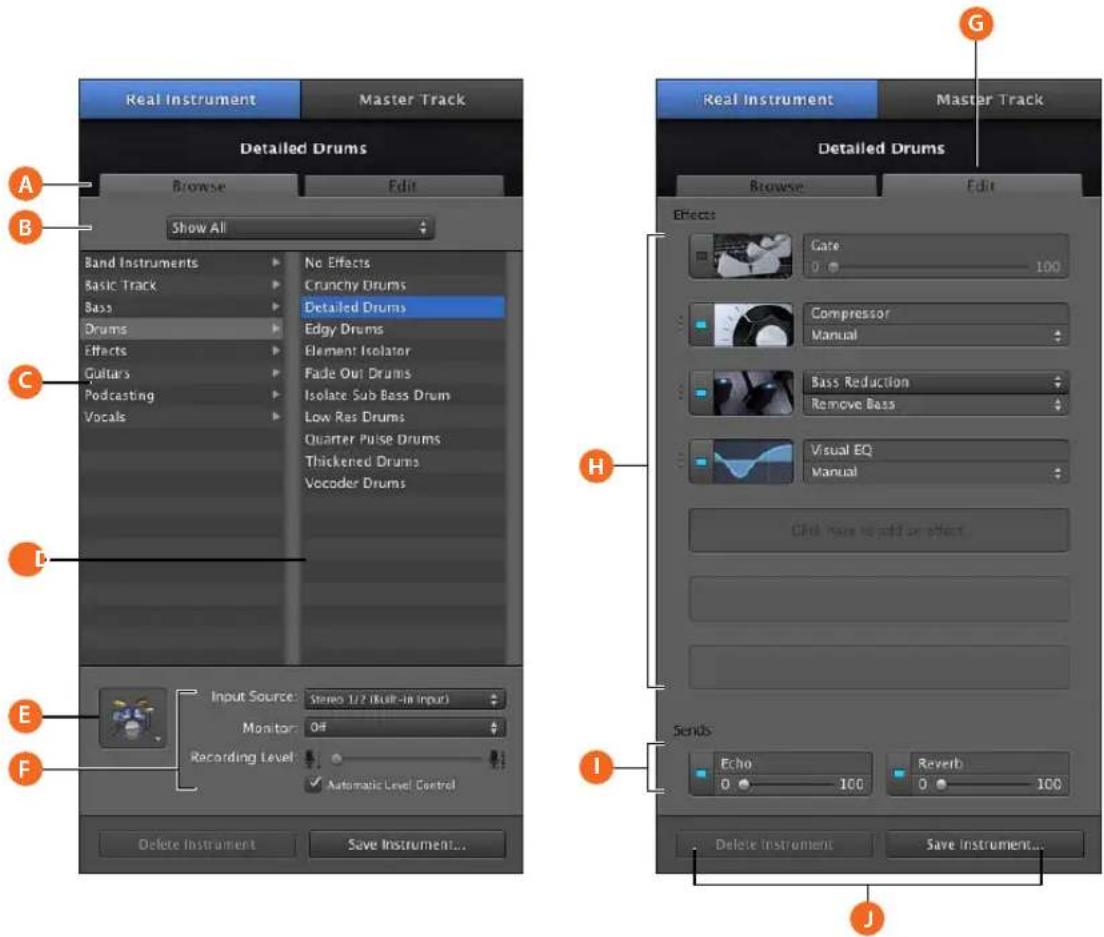The image size is (1104, 937).
Task: Choose the Element Isolator preset
Action: point(403,351)
